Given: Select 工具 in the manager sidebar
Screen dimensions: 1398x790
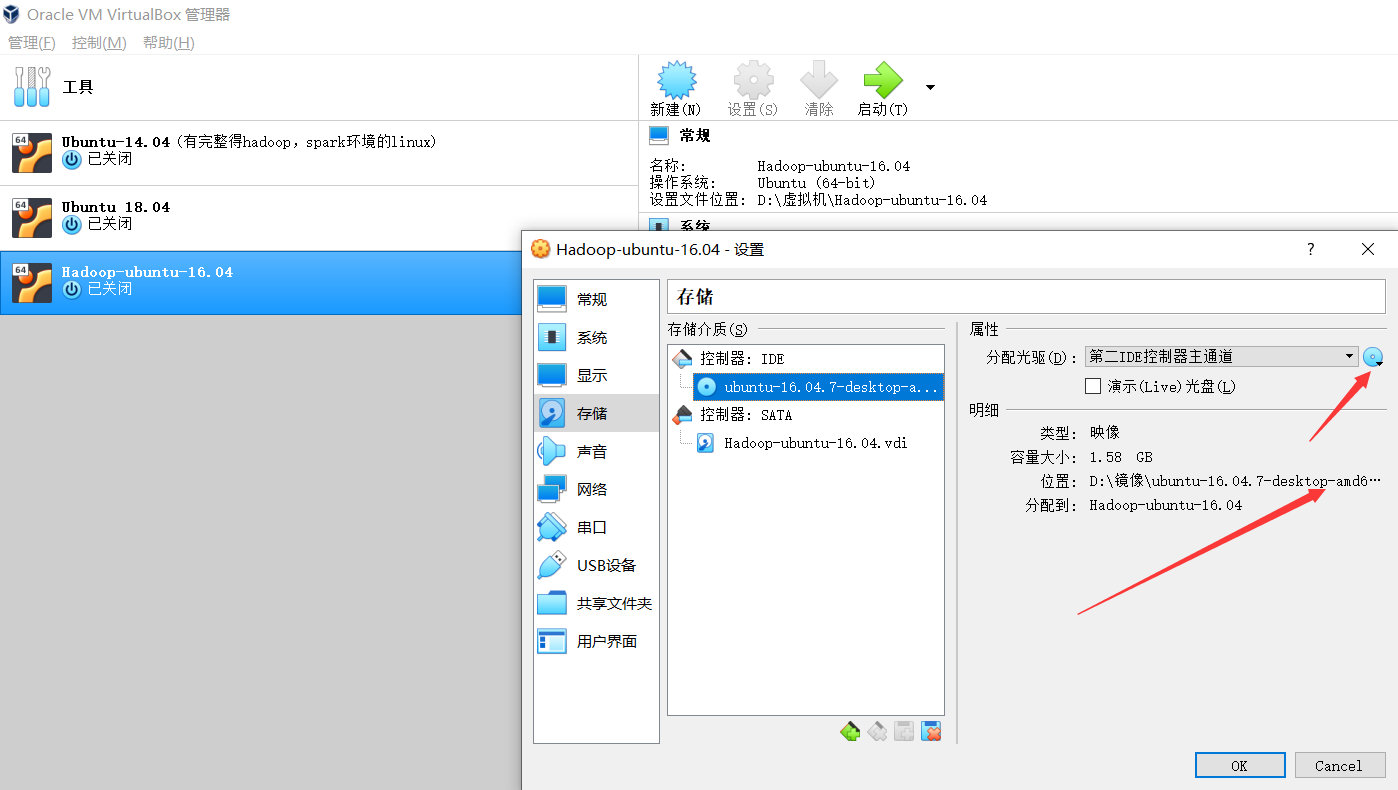Looking at the screenshot, I should [x=319, y=87].
